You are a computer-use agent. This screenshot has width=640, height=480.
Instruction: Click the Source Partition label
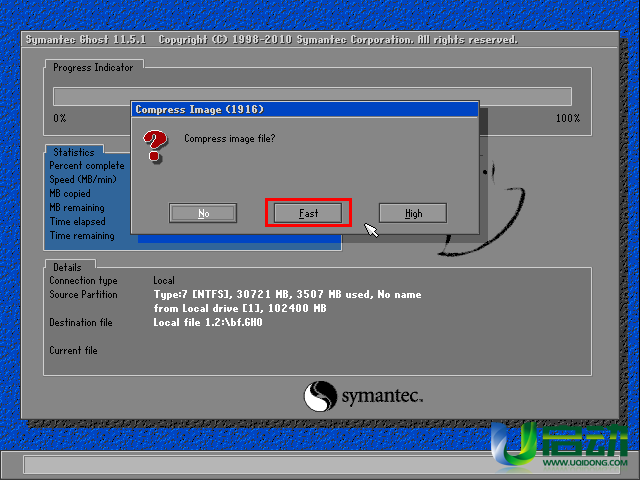point(83,294)
